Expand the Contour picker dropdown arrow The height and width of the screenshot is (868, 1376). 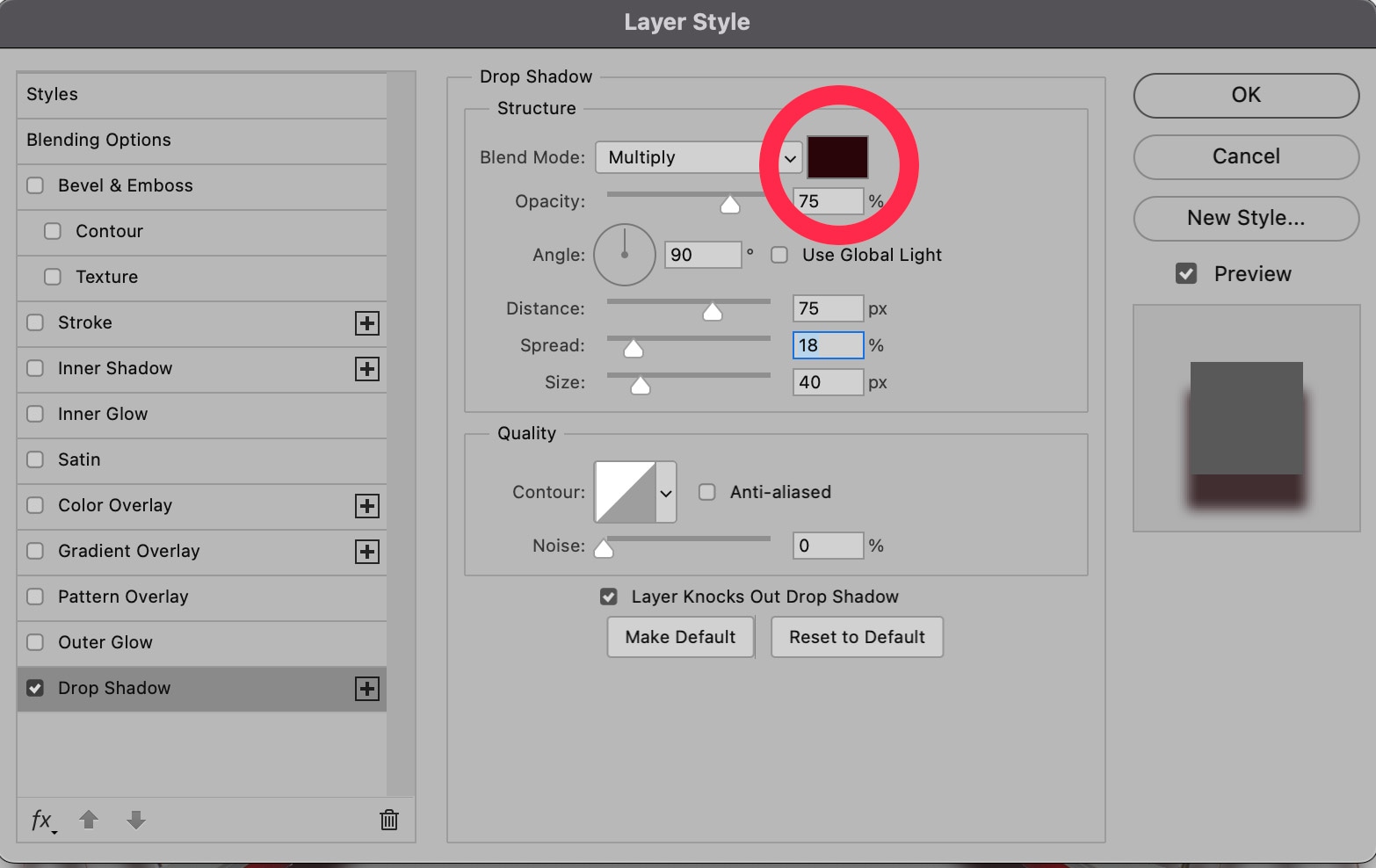coord(666,493)
